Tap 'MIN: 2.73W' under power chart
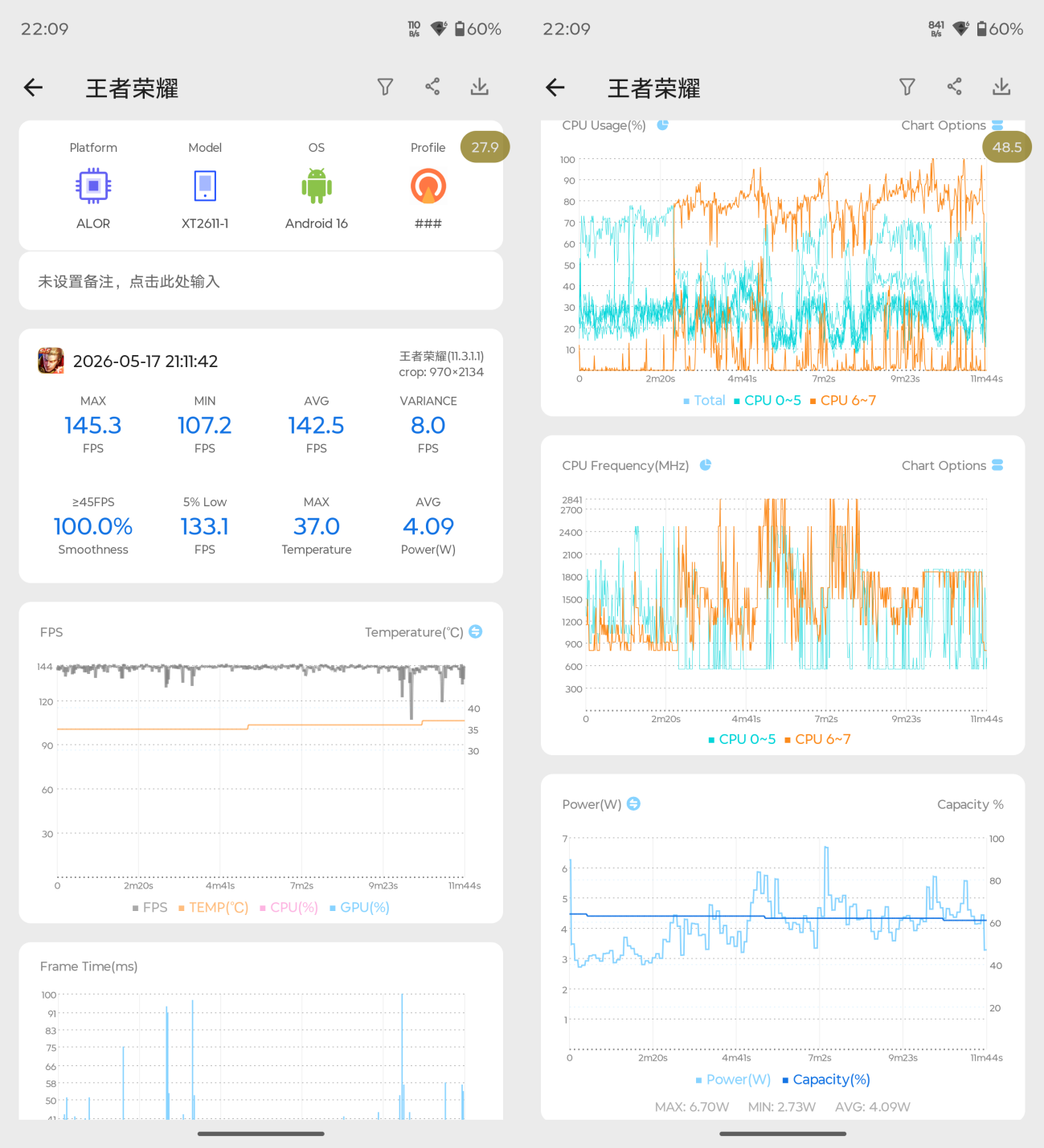Image resolution: width=1044 pixels, height=1148 pixels. pyautogui.click(x=782, y=1107)
